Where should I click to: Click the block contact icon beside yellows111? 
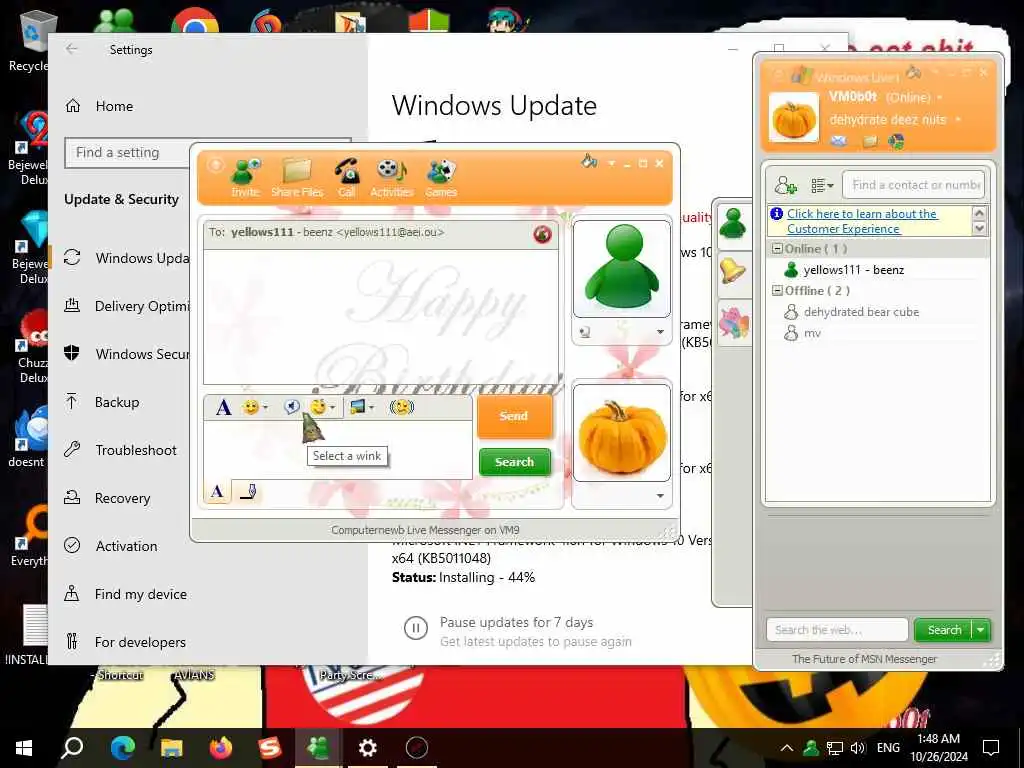542,234
